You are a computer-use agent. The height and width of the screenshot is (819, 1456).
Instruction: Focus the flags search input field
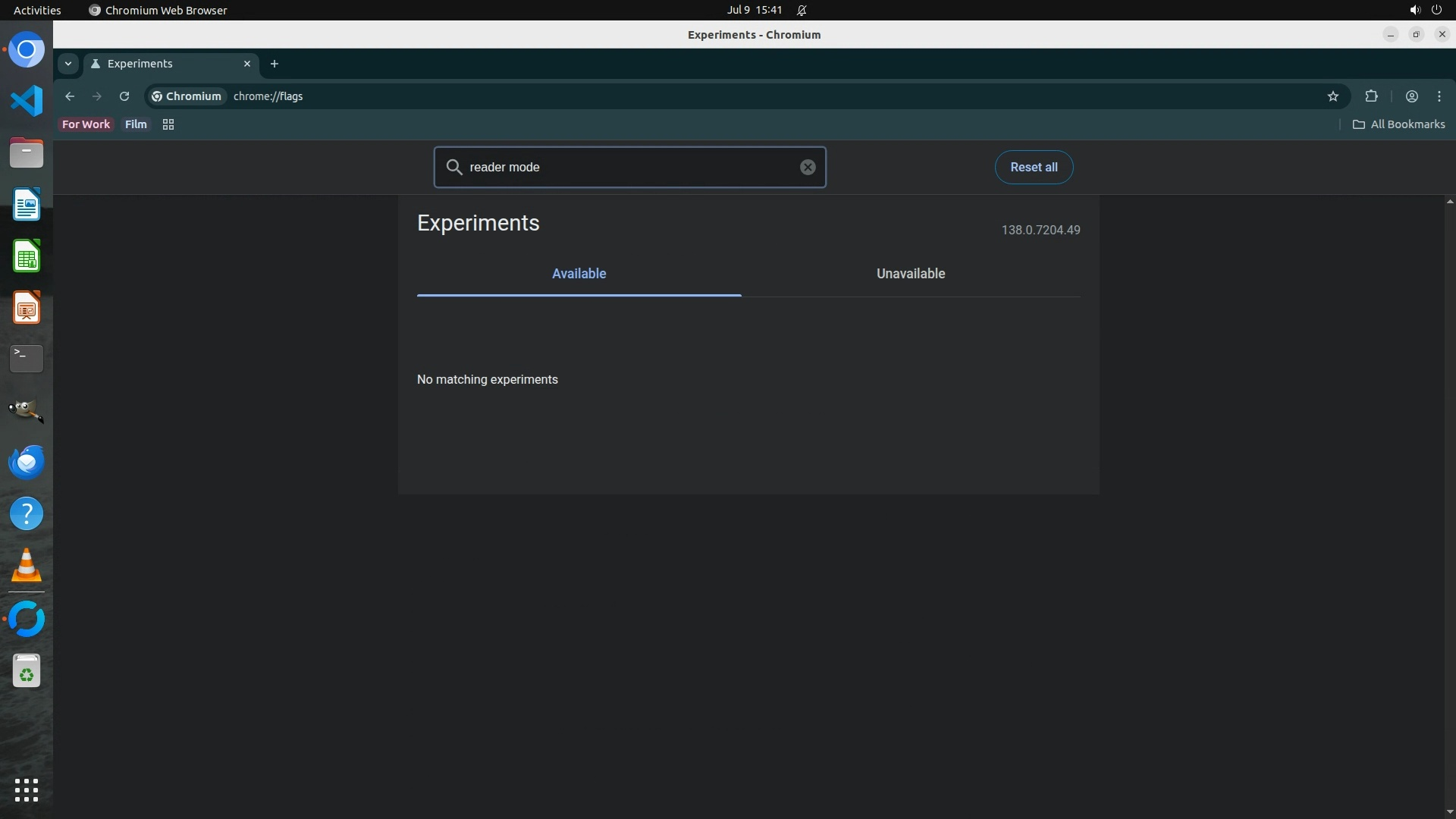tap(629, 167)
